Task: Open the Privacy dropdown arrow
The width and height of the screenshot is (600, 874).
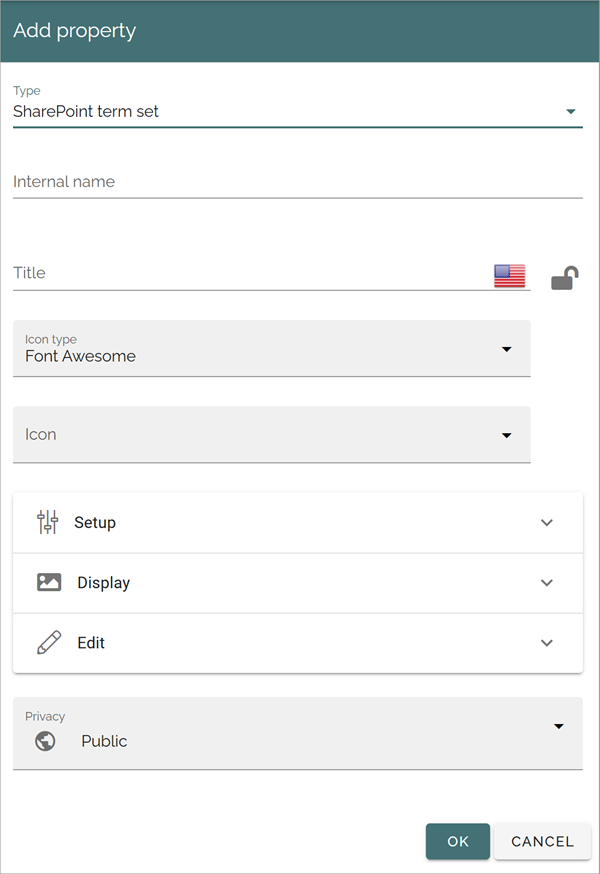Action: [558, 726]
